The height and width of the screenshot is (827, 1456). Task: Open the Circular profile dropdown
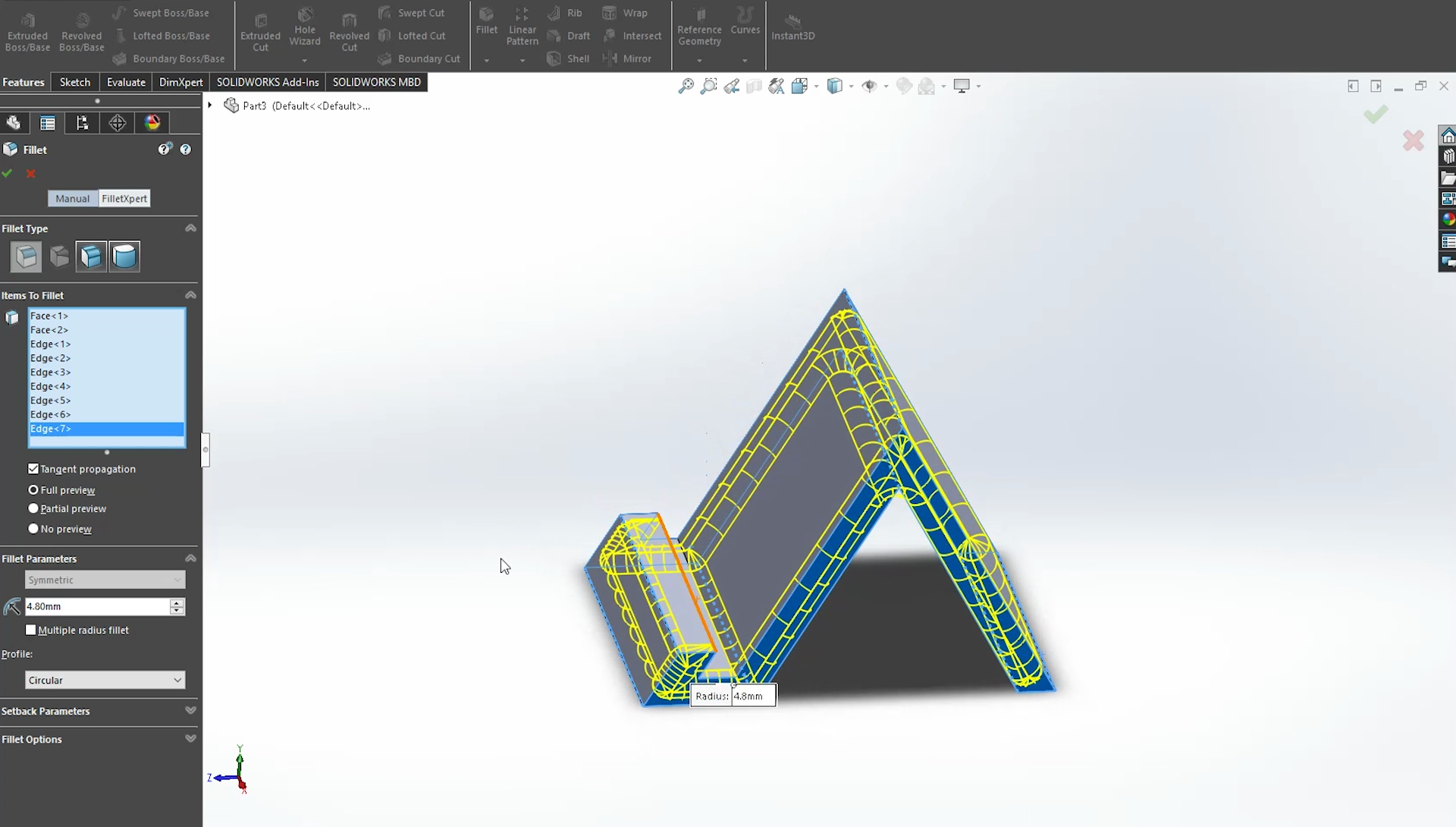[x=105, y=680]
